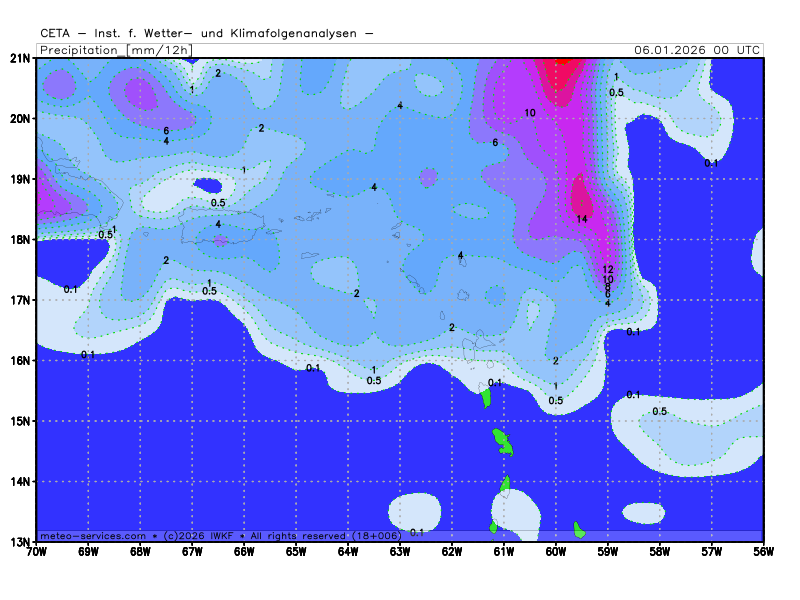The image size is (800, 600).
Task: Click the 06.01.2026 00 UTC timestamp
Action: (697, 49)
